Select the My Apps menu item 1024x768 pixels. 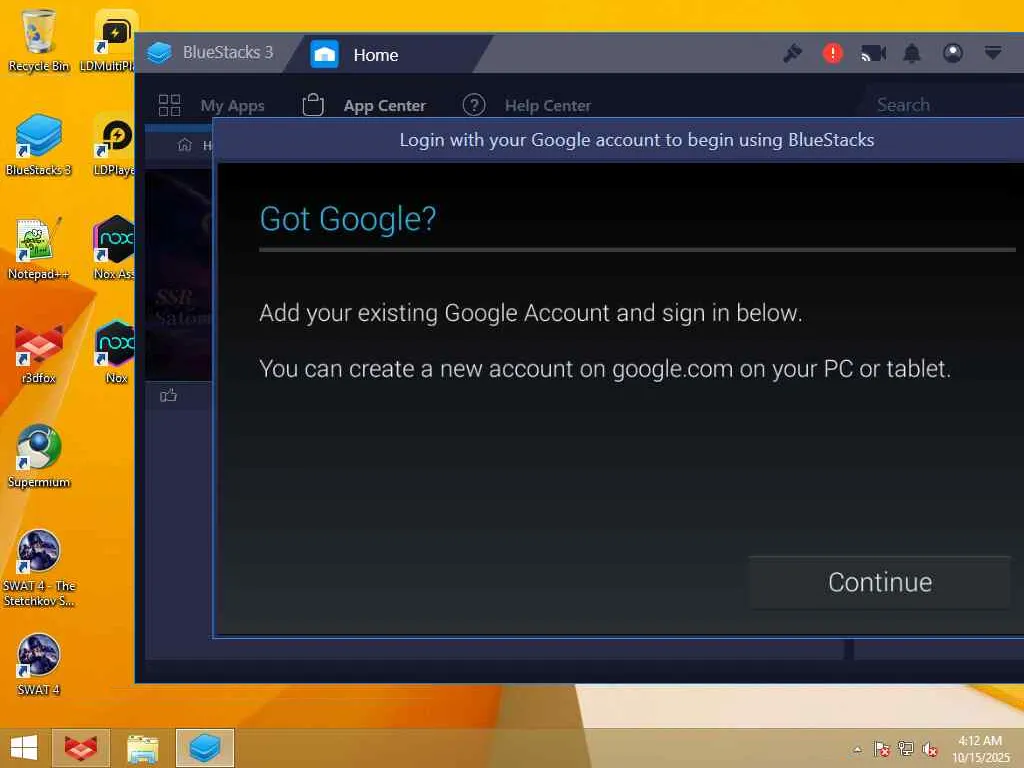232,106
